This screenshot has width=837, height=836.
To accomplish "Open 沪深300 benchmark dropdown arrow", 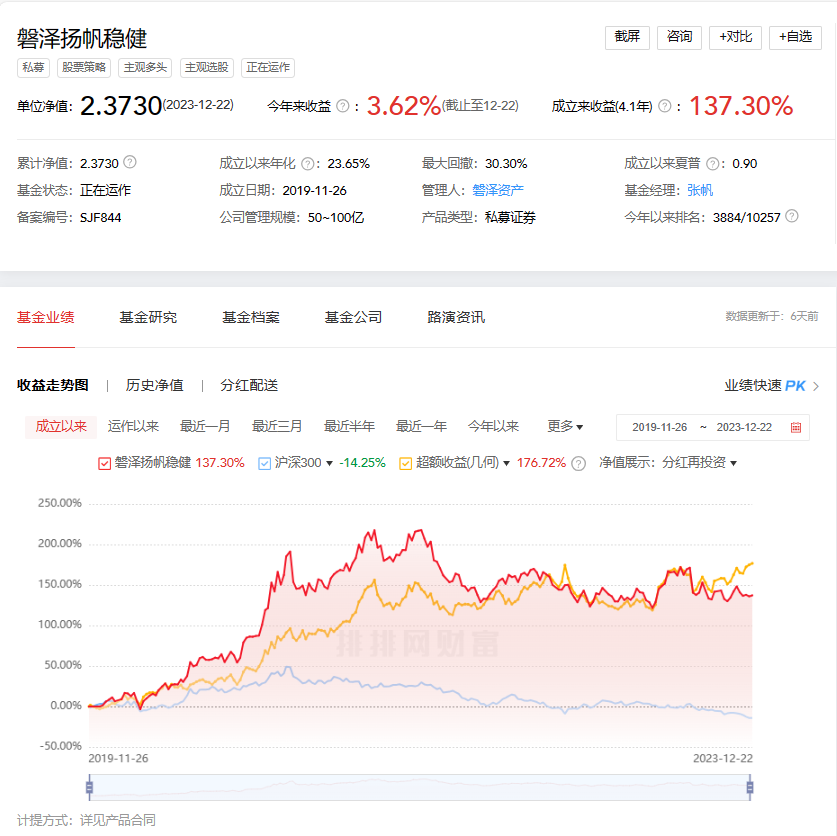I will click(329, 463).
